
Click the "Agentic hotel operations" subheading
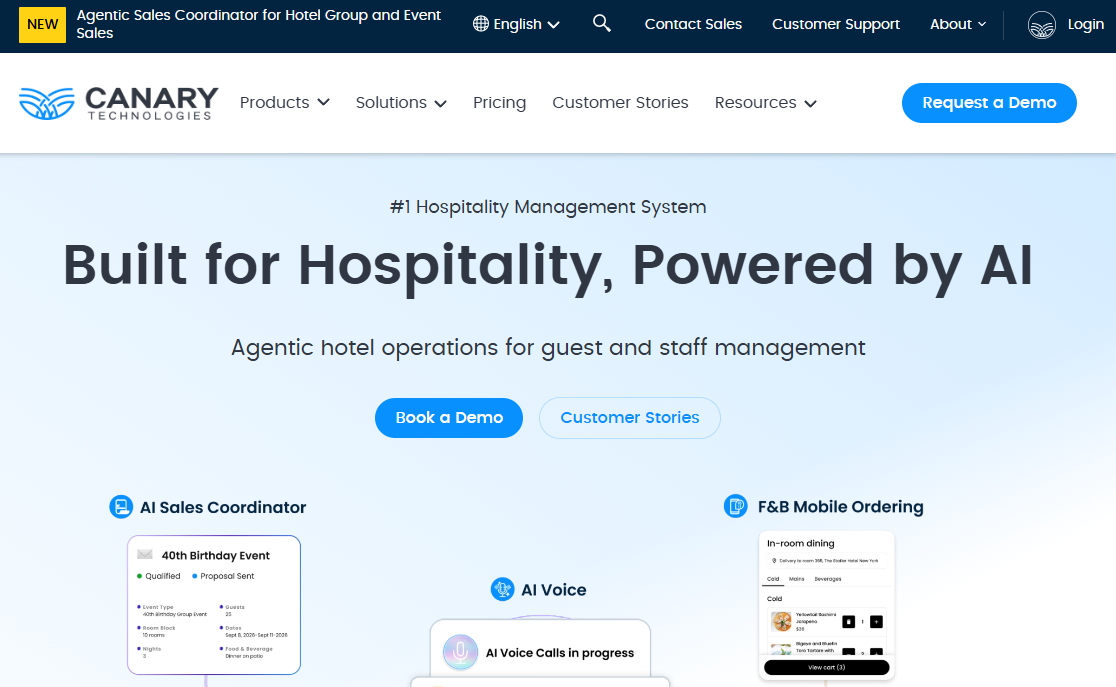[x=548, y=347]
